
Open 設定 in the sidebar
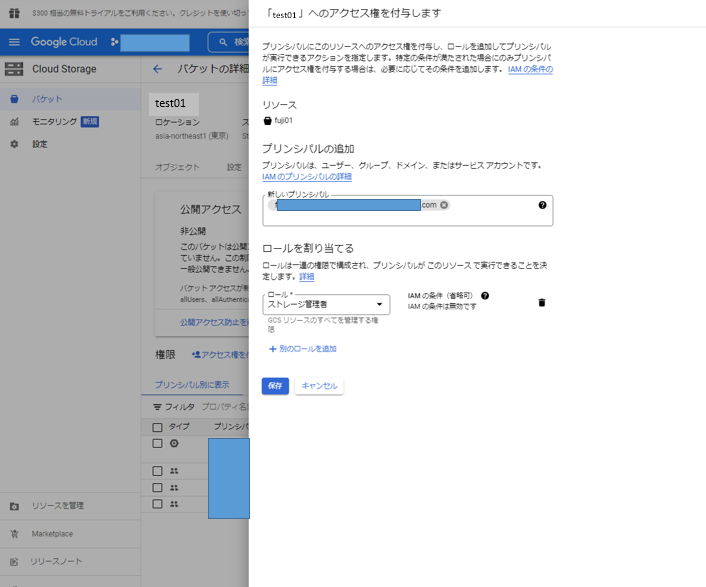click(40, 144)
